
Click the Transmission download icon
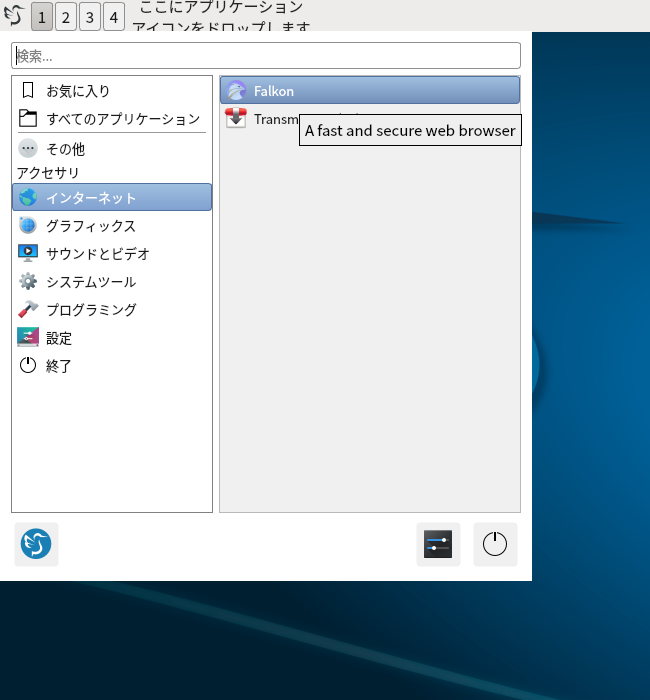tap(236, 118)
